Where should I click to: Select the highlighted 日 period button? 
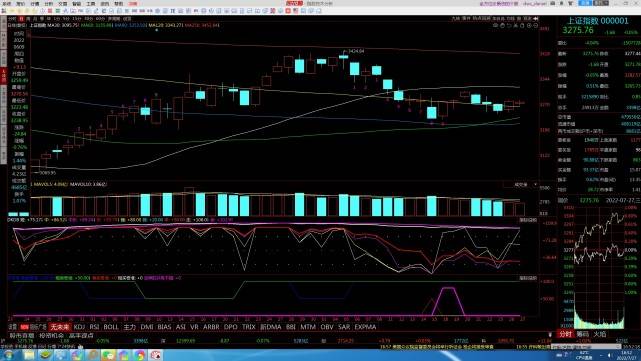click(21, 19)
